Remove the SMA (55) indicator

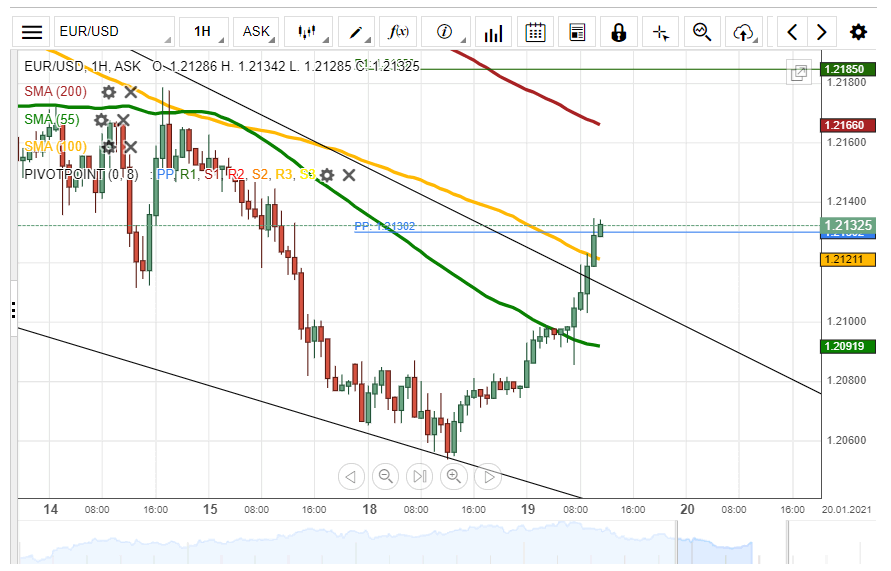pos(123,120)
